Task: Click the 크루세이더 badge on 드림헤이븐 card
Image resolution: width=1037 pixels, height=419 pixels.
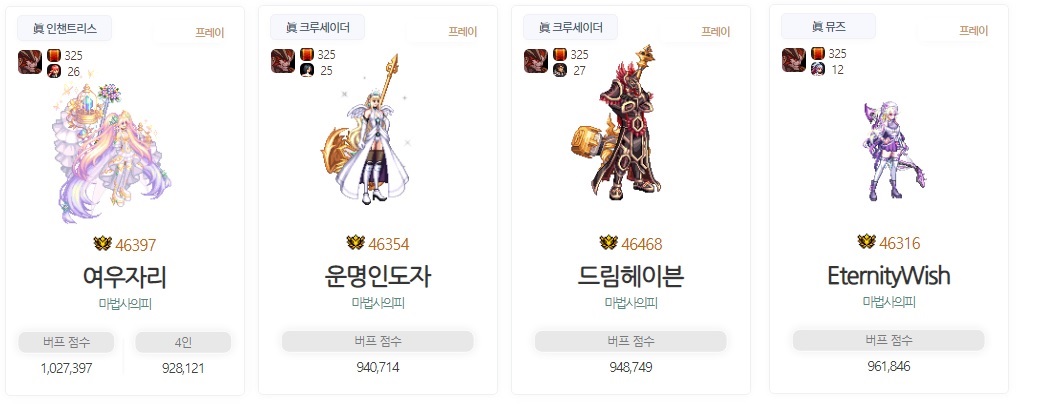Action: pos(570,28)
